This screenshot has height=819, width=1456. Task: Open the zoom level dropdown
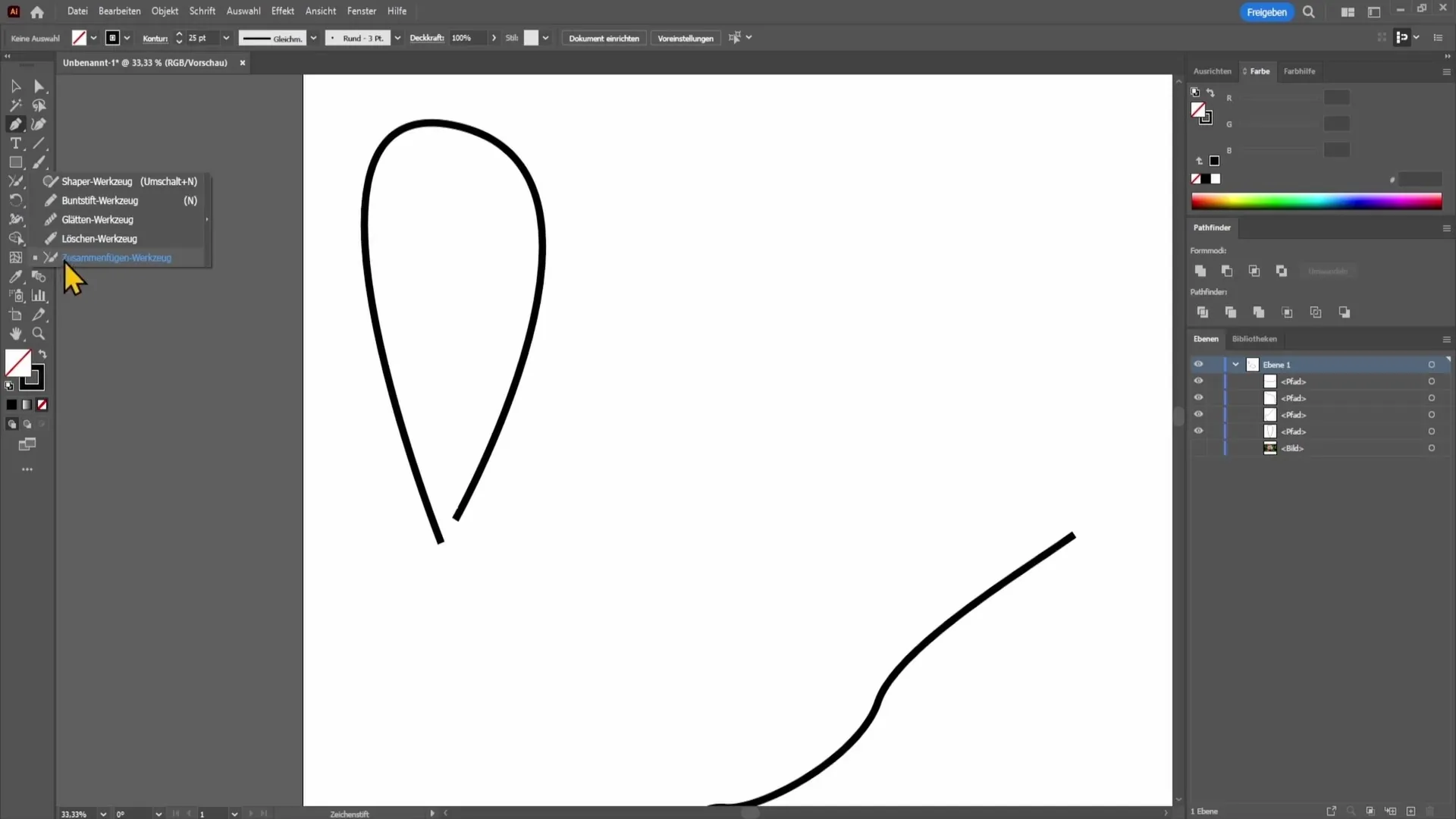tap(103, 814)
